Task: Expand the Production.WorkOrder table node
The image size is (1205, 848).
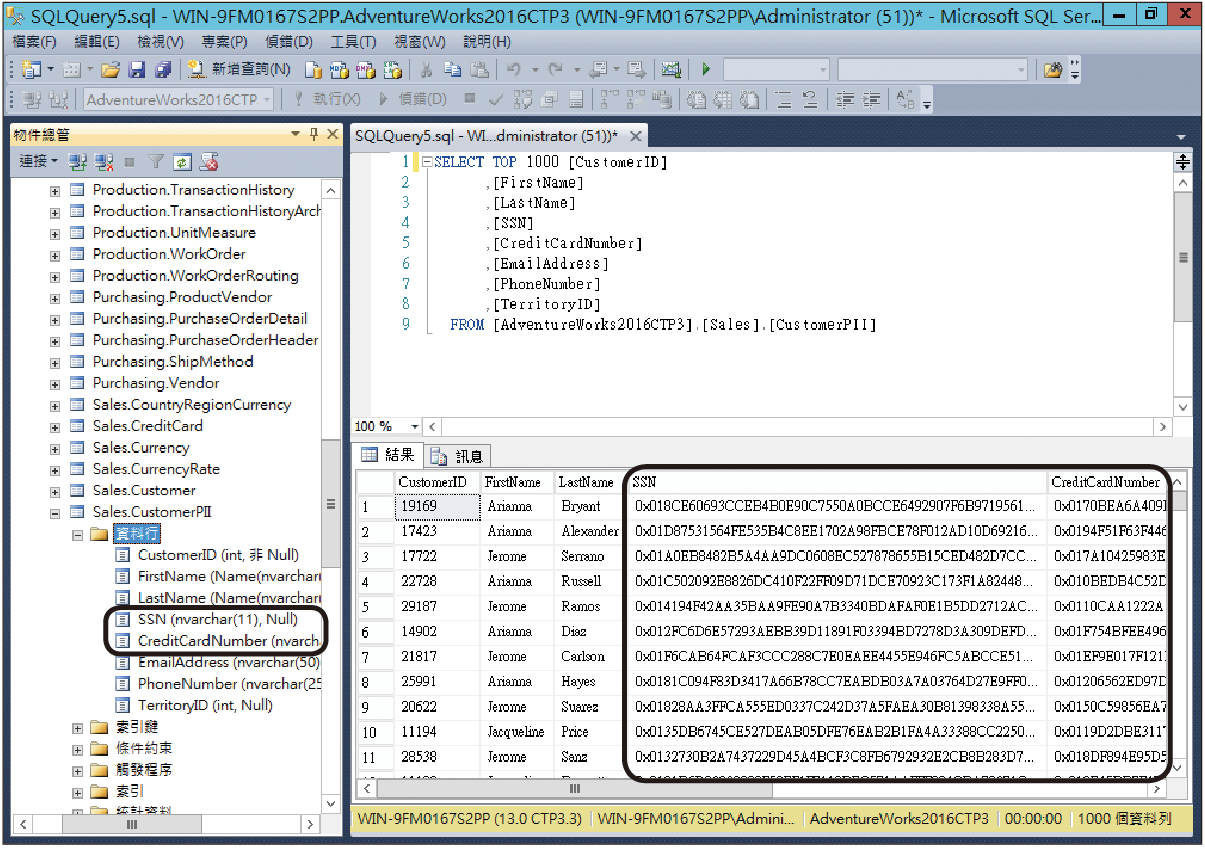Action: [x=55, y=254]
